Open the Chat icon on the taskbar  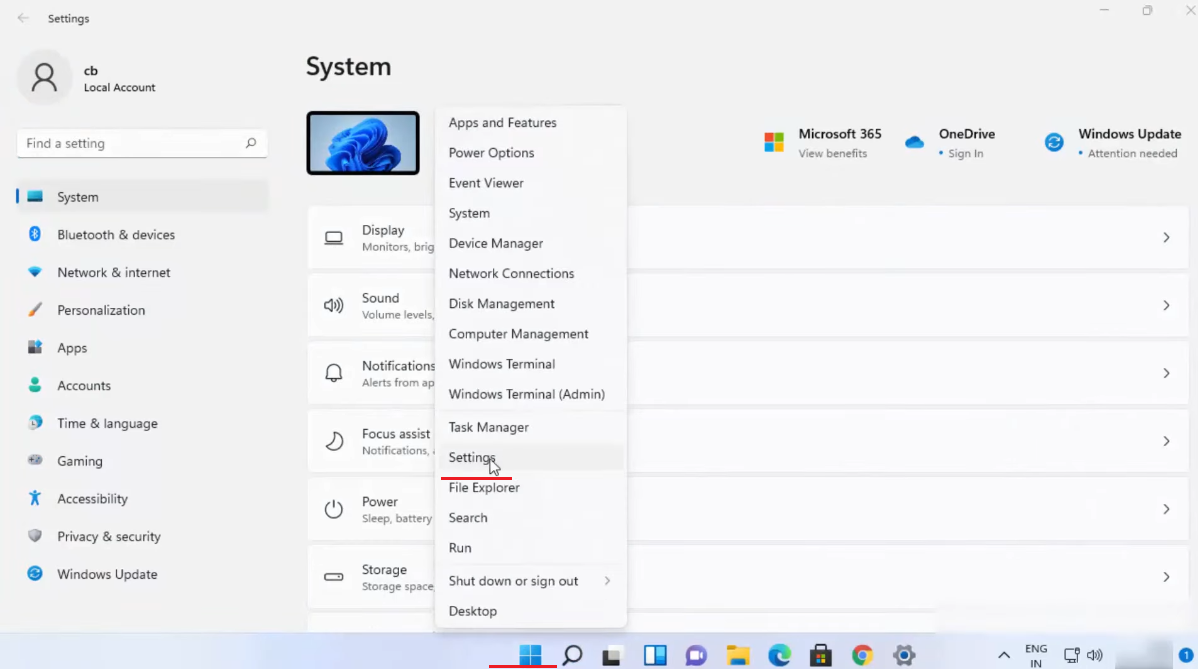click(x=696, y=654)
